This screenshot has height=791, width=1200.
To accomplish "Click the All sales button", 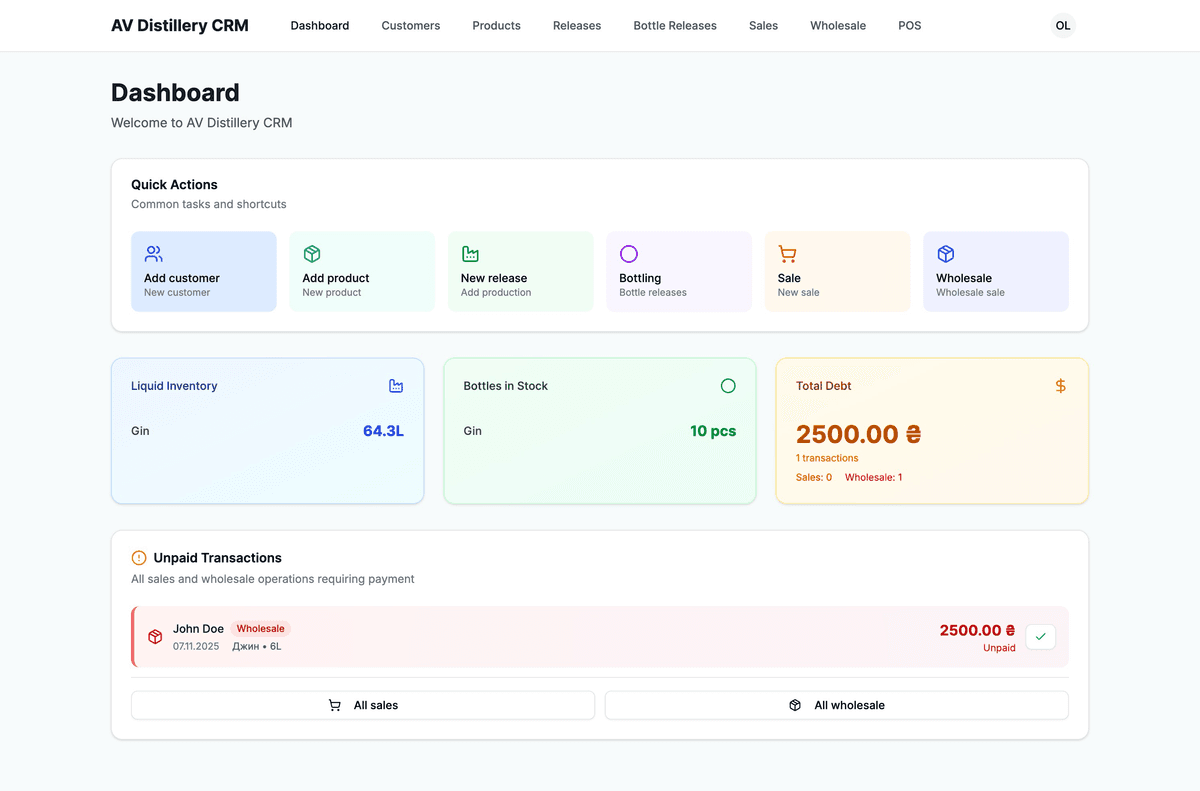I will (362, 705).
